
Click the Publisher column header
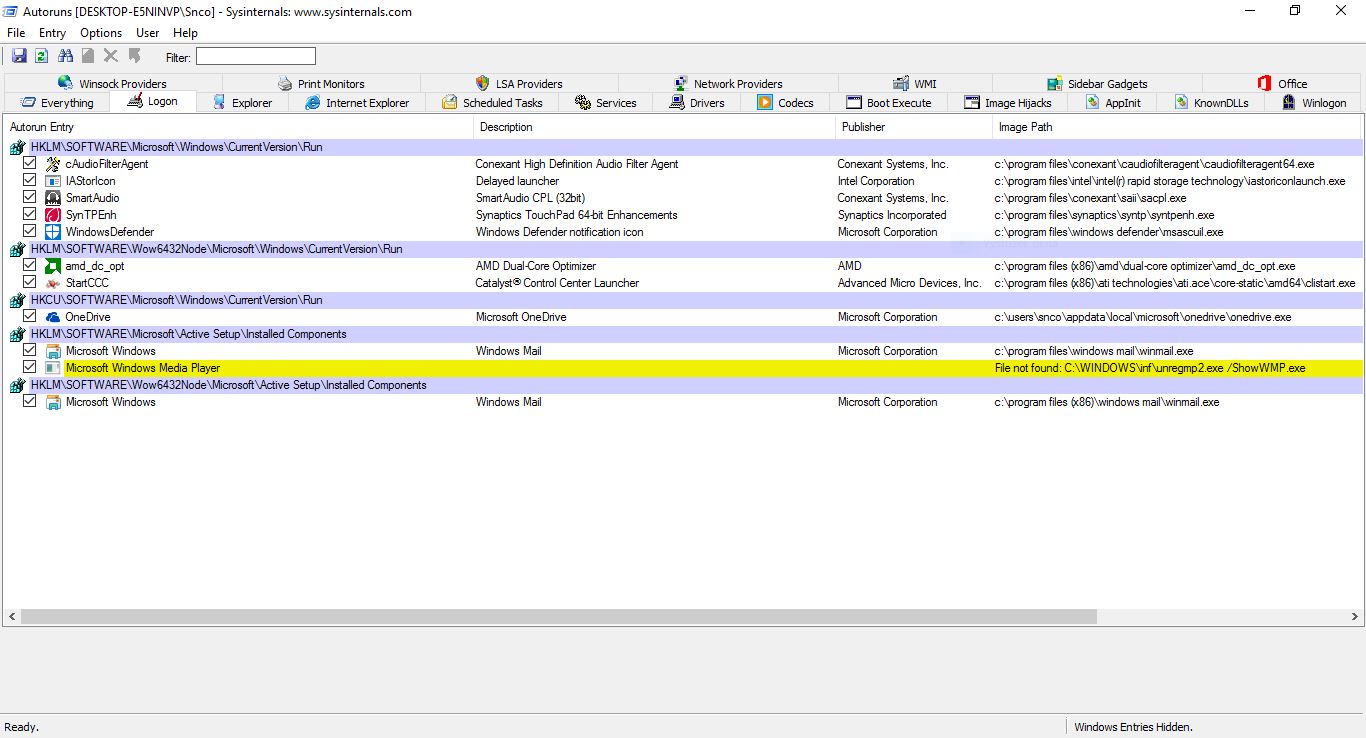pos(914,127)
